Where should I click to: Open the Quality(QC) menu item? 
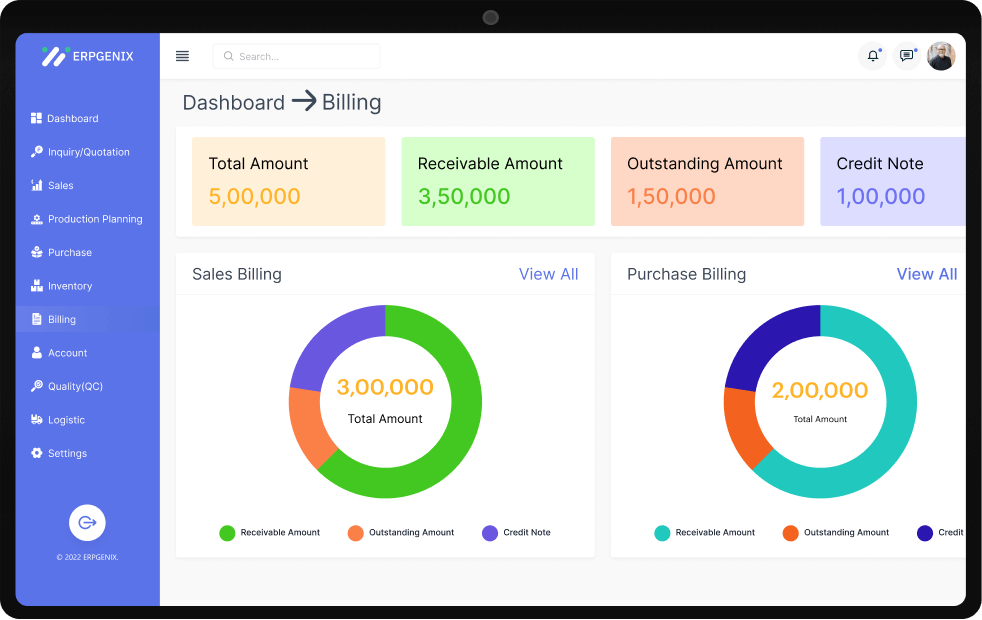[x=75, y=386]
